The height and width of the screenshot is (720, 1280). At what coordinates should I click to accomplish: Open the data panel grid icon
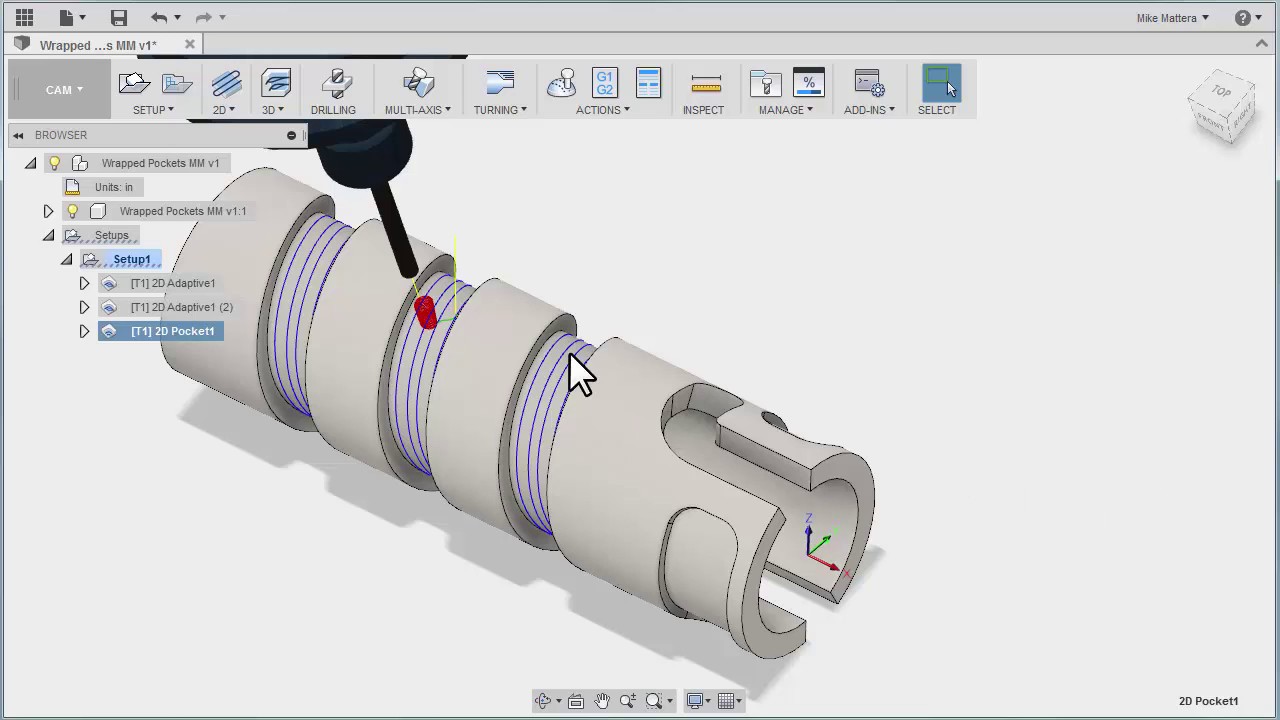click(x=24, y=17)
